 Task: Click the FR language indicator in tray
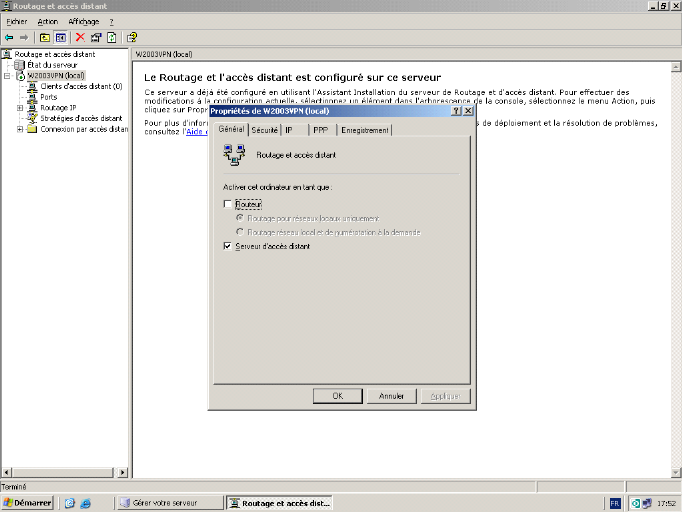(615, 503)
